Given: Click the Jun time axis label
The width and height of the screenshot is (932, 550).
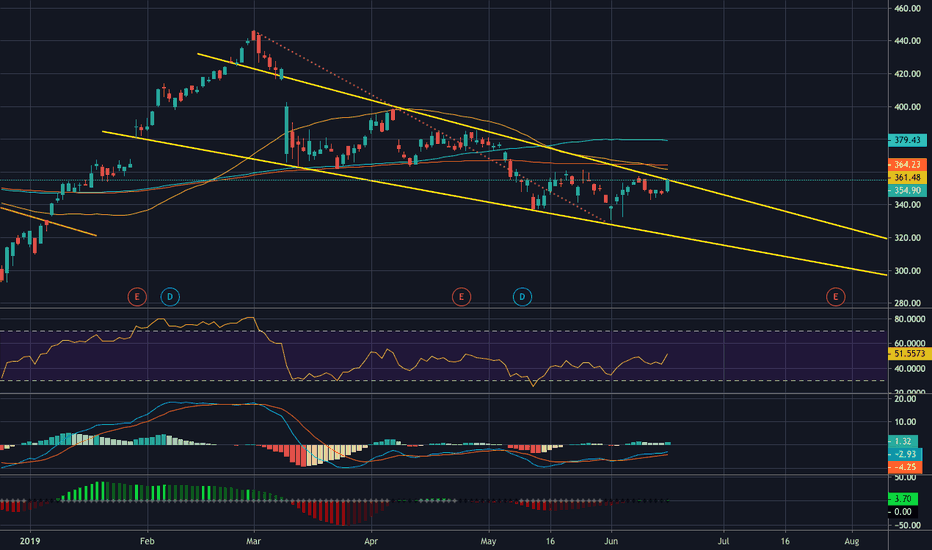Looking at the screenshot, I should tap(611, 541).
